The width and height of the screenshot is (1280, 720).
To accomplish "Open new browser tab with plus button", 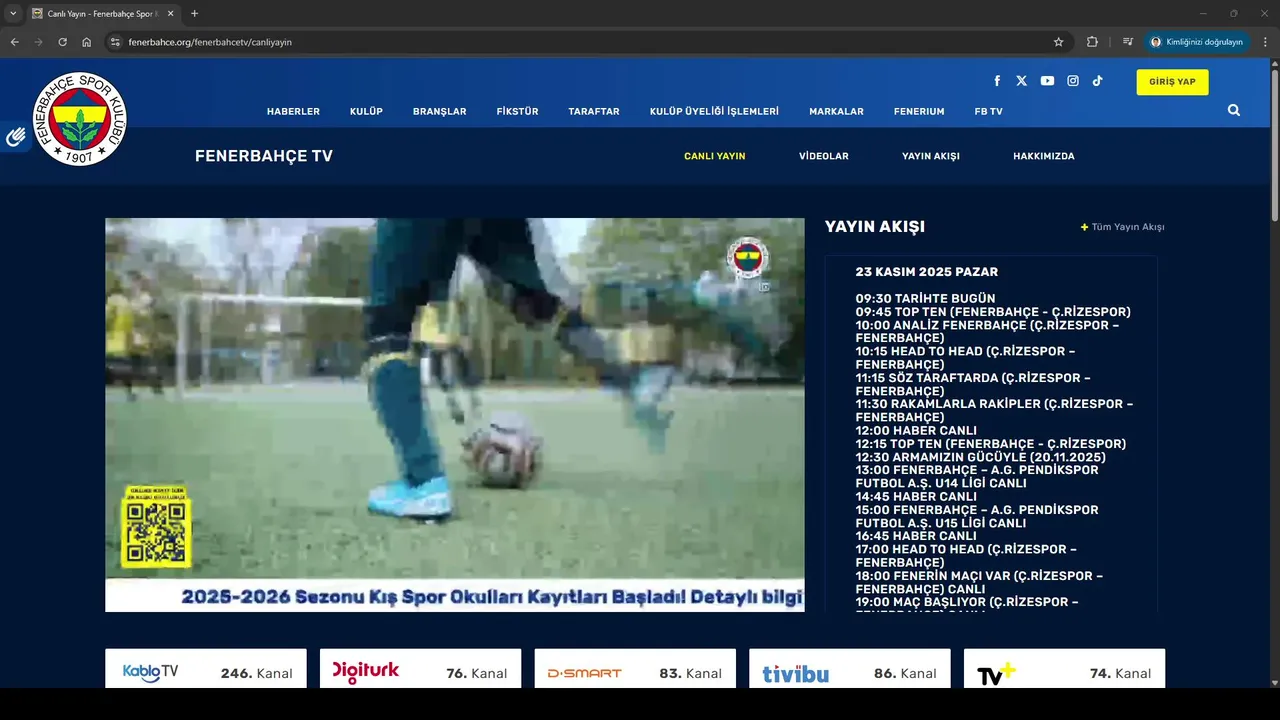I will (x=194, y=14).
